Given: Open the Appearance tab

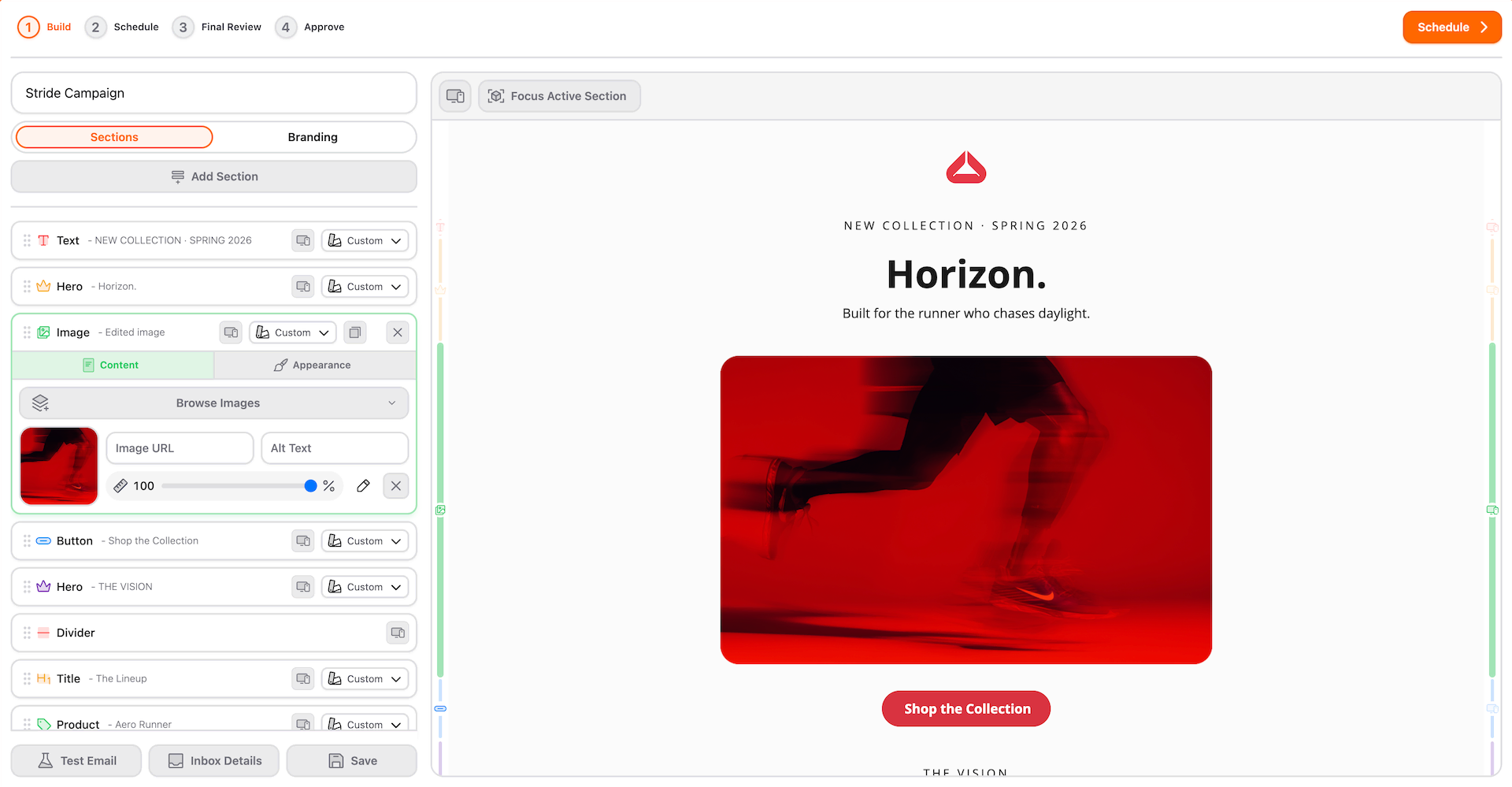Looking at the screenshot, I should tap(314, 365).
